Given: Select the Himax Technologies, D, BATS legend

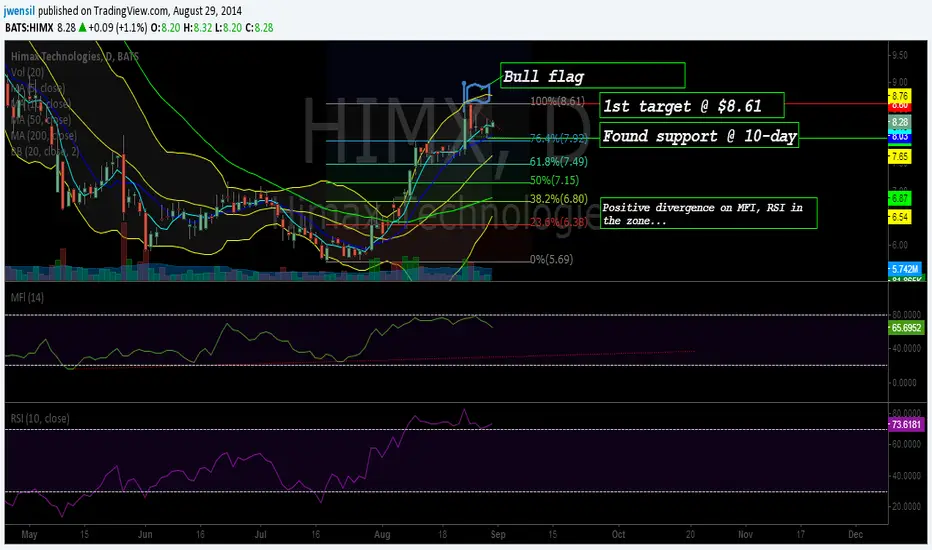Looking at the screenshot, I should (75, 56).
